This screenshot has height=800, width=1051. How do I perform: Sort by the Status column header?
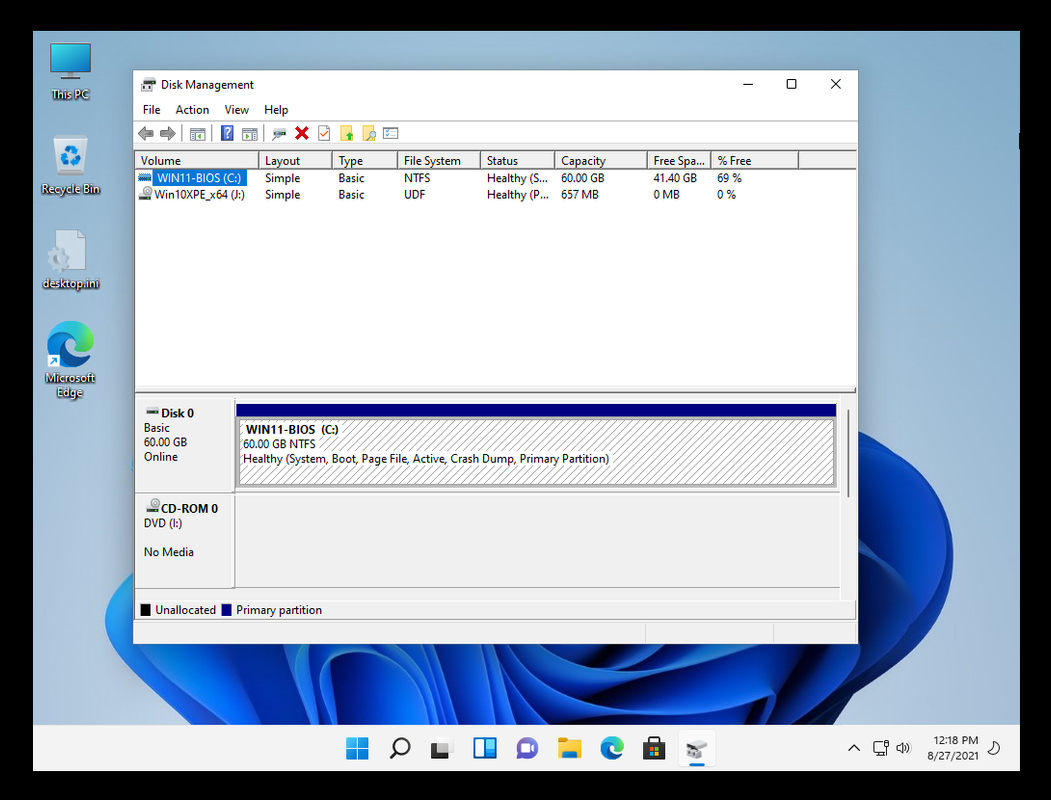pos(517,161)
